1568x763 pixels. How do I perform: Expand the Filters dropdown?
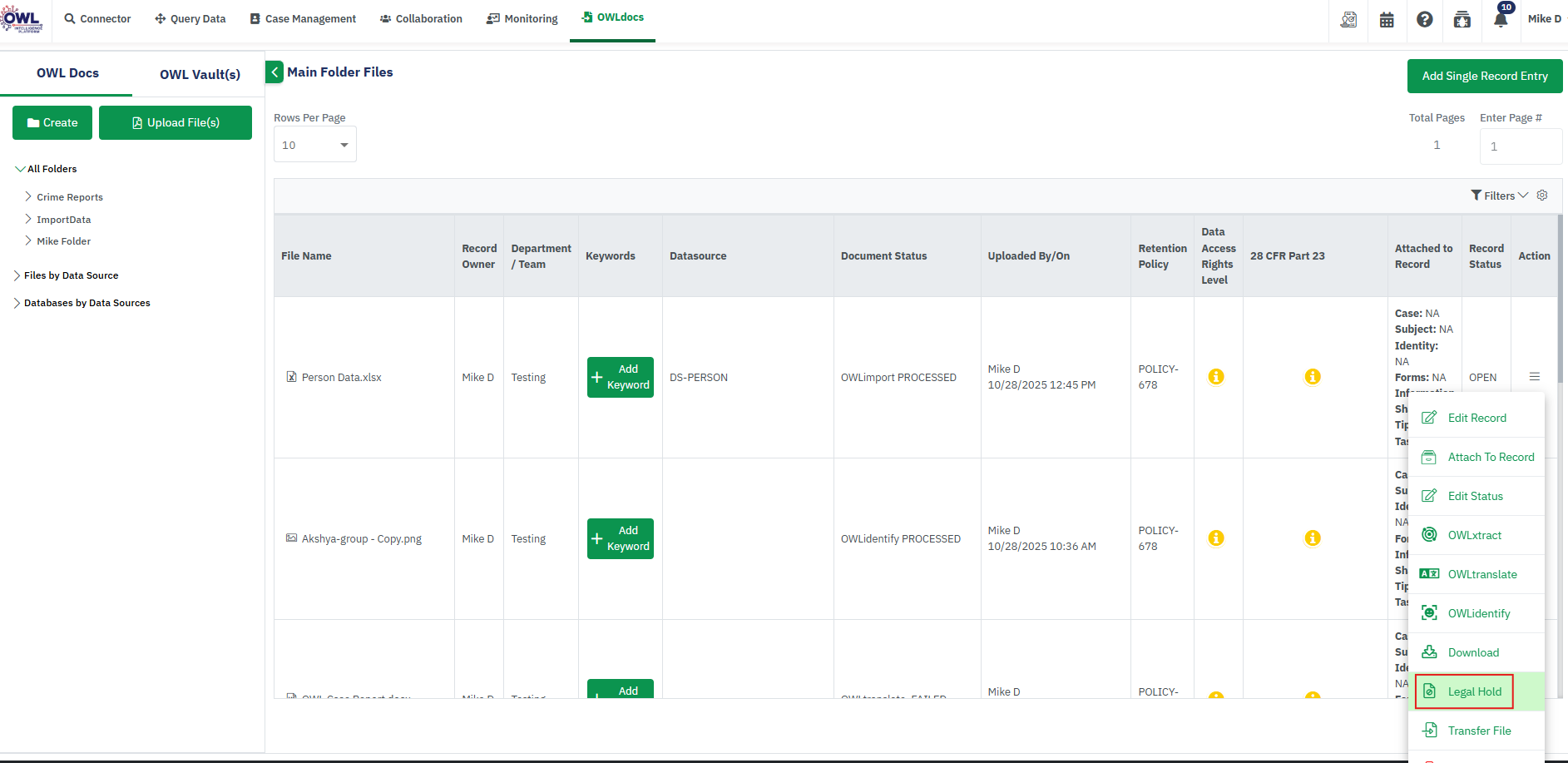tap(1499, 196)
